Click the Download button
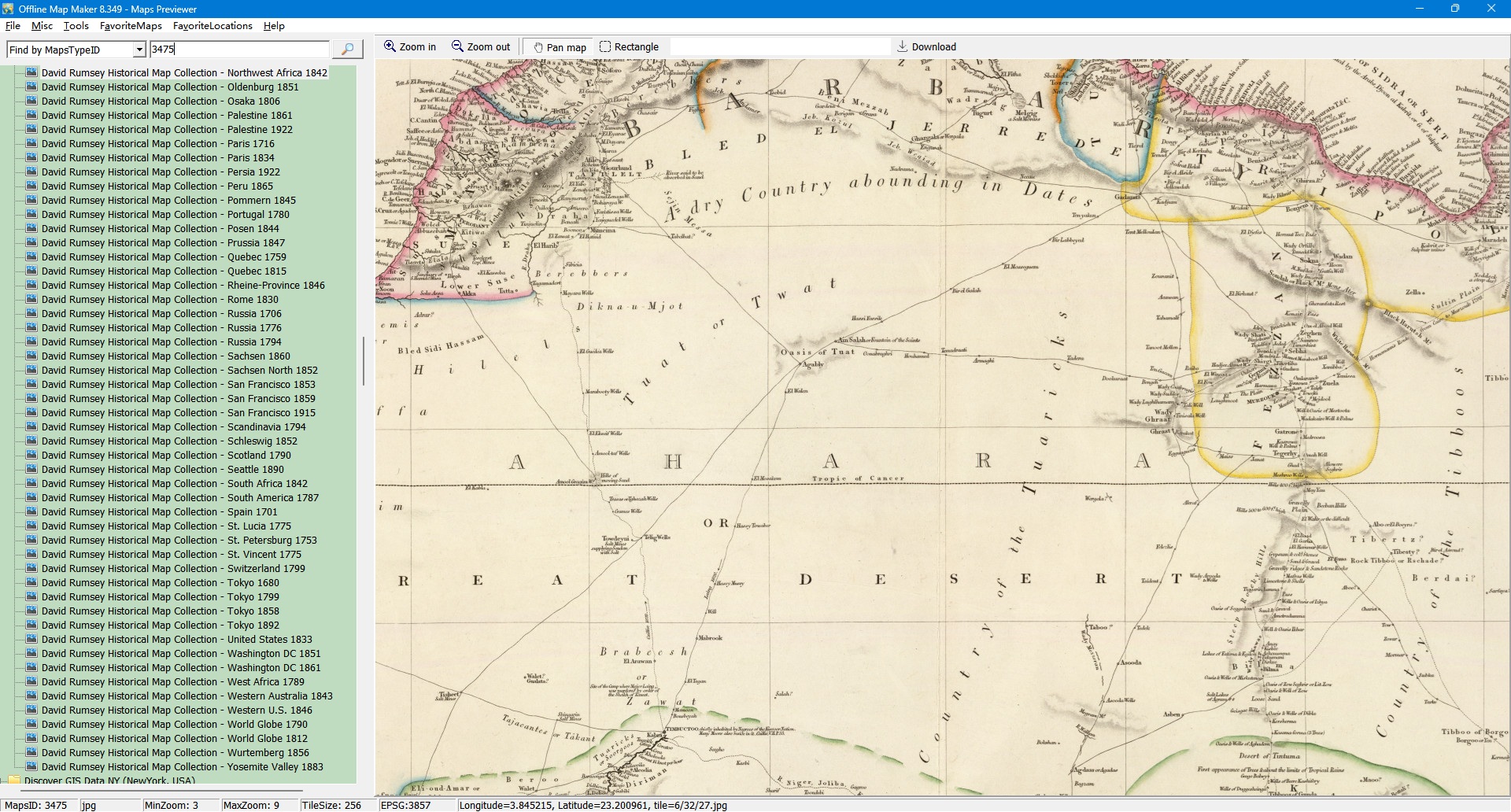This screenshot has height=812, width=1511. click(926, 46)
